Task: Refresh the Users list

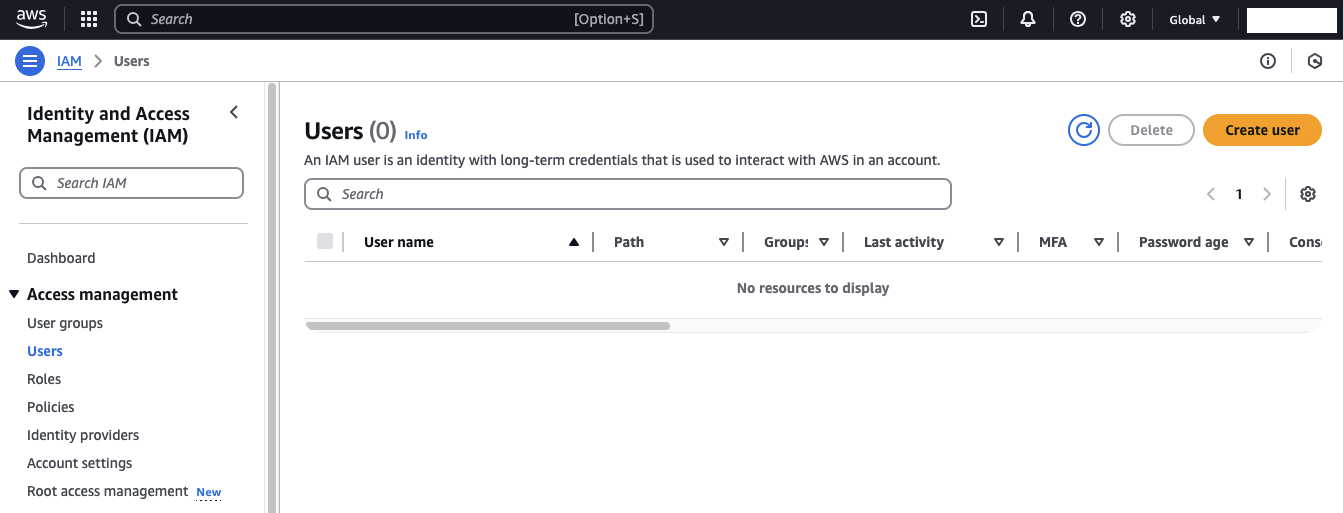Action: [x=1084, y=130]
